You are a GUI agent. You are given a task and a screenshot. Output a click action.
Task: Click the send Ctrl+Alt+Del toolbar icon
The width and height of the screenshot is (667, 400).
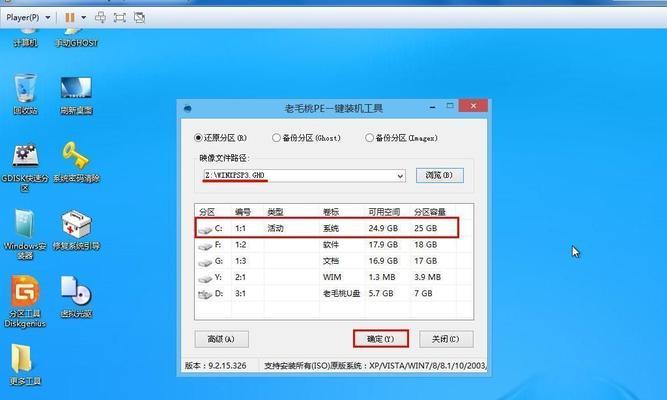pos(100,17)
